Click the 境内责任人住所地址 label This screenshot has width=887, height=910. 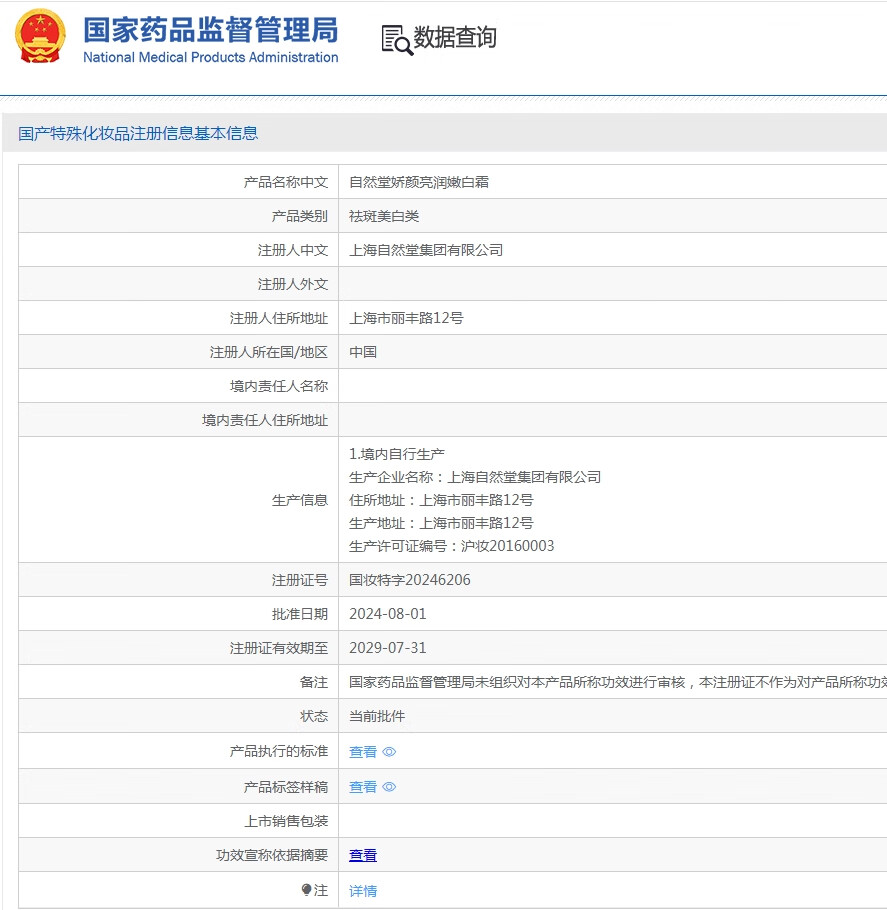click(x=265, y=420)
